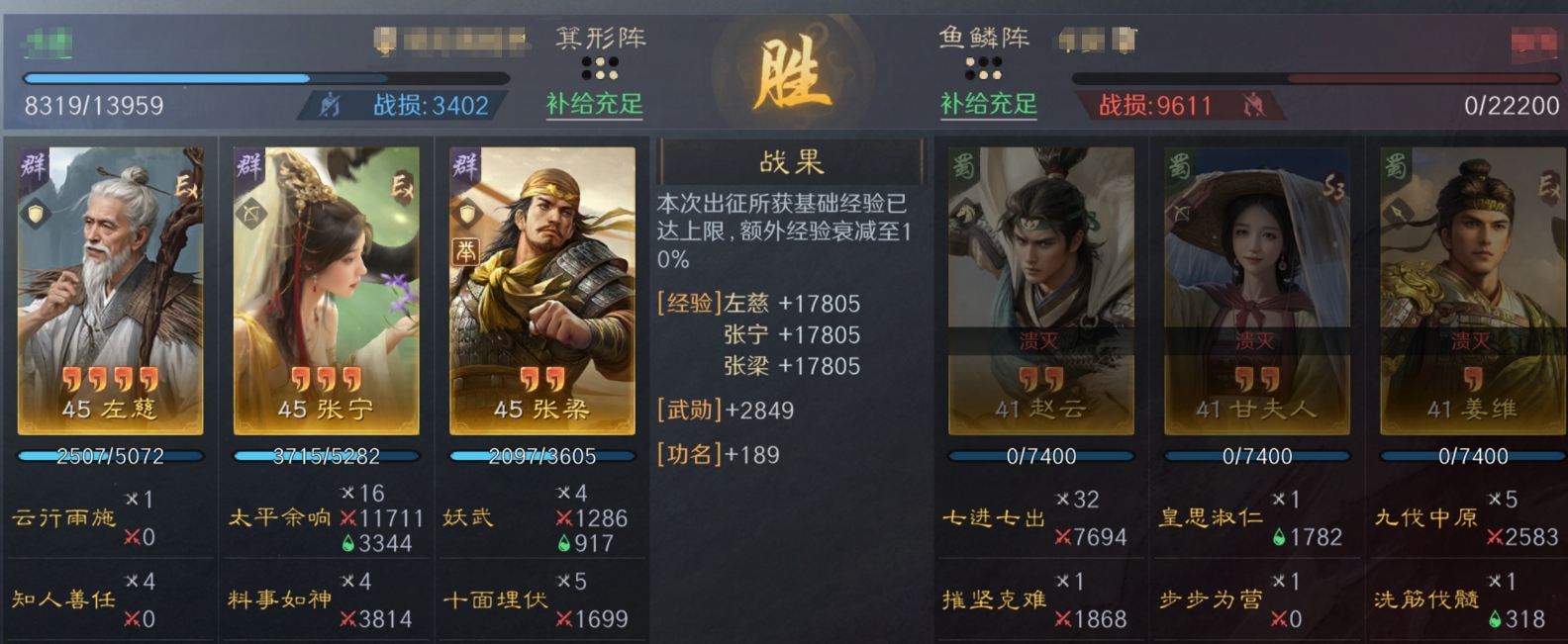Image resolution: width=1568 pixels, height=644 pixels.
Task: Select the 太平余响 skill entry
Action: 280,517
